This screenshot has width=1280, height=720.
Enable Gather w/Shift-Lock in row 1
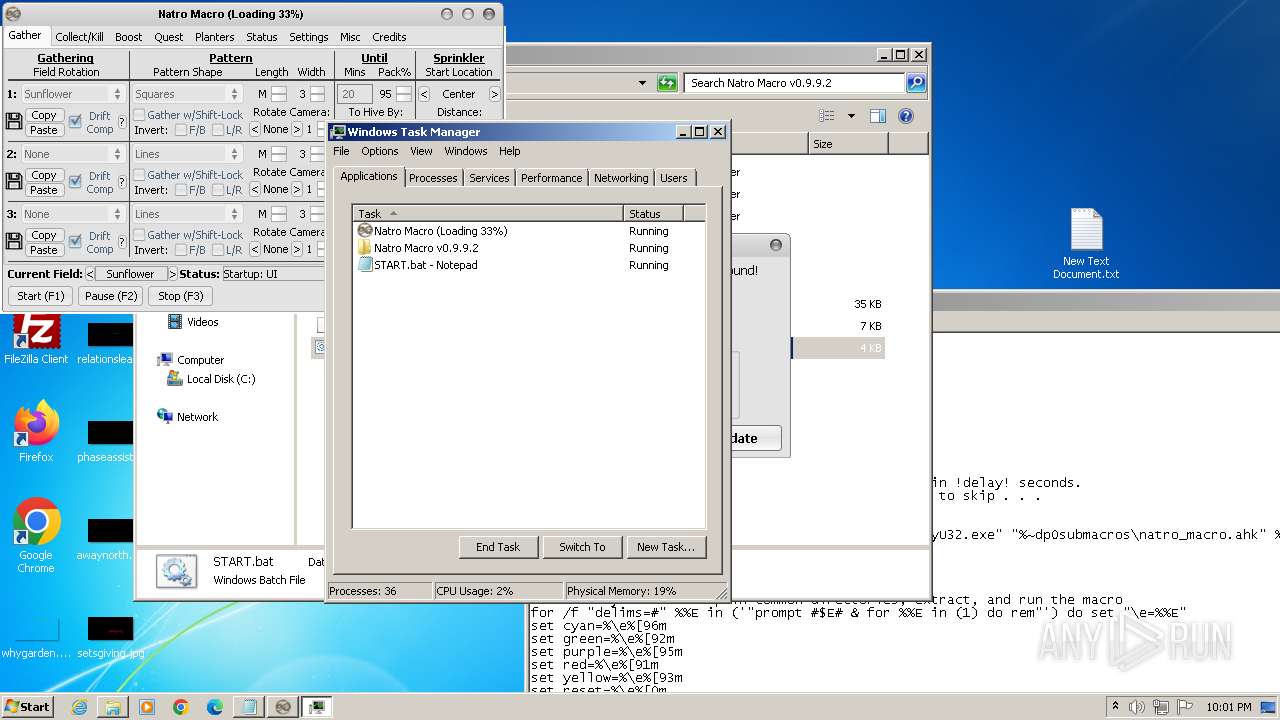coord(140,115)
